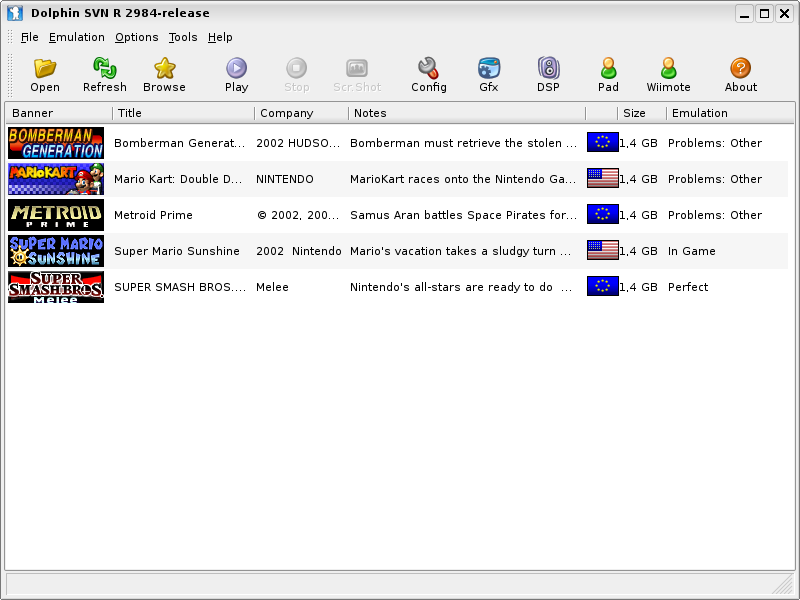800x600 pixels.
Task: Click the Stop toolbar icon
Action: coord(296,68)
